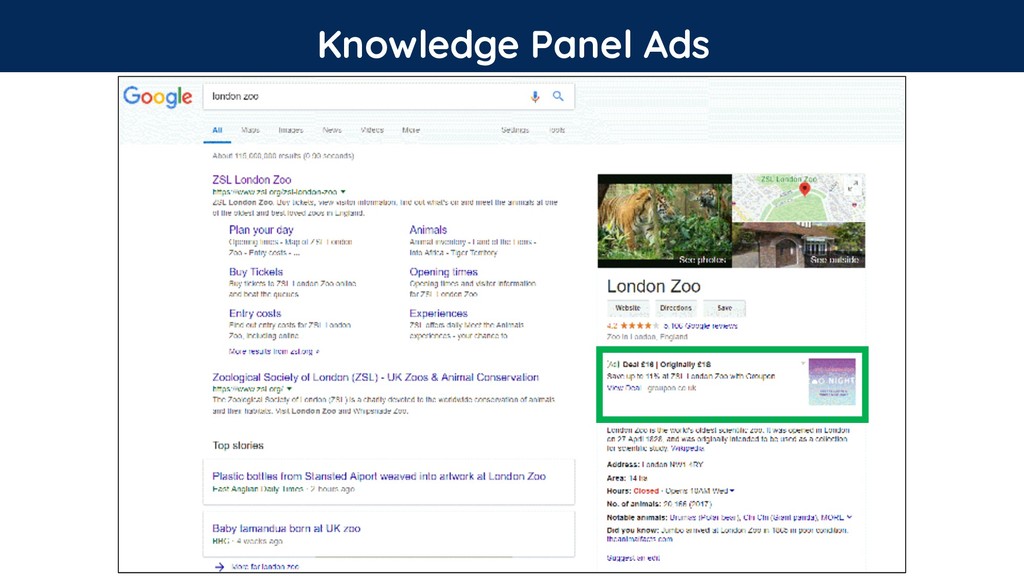Image resolution: width=1024 pixels, height=576 pixels.
Task: Open the Plan your day sitelink
Action: coord(261,230)
